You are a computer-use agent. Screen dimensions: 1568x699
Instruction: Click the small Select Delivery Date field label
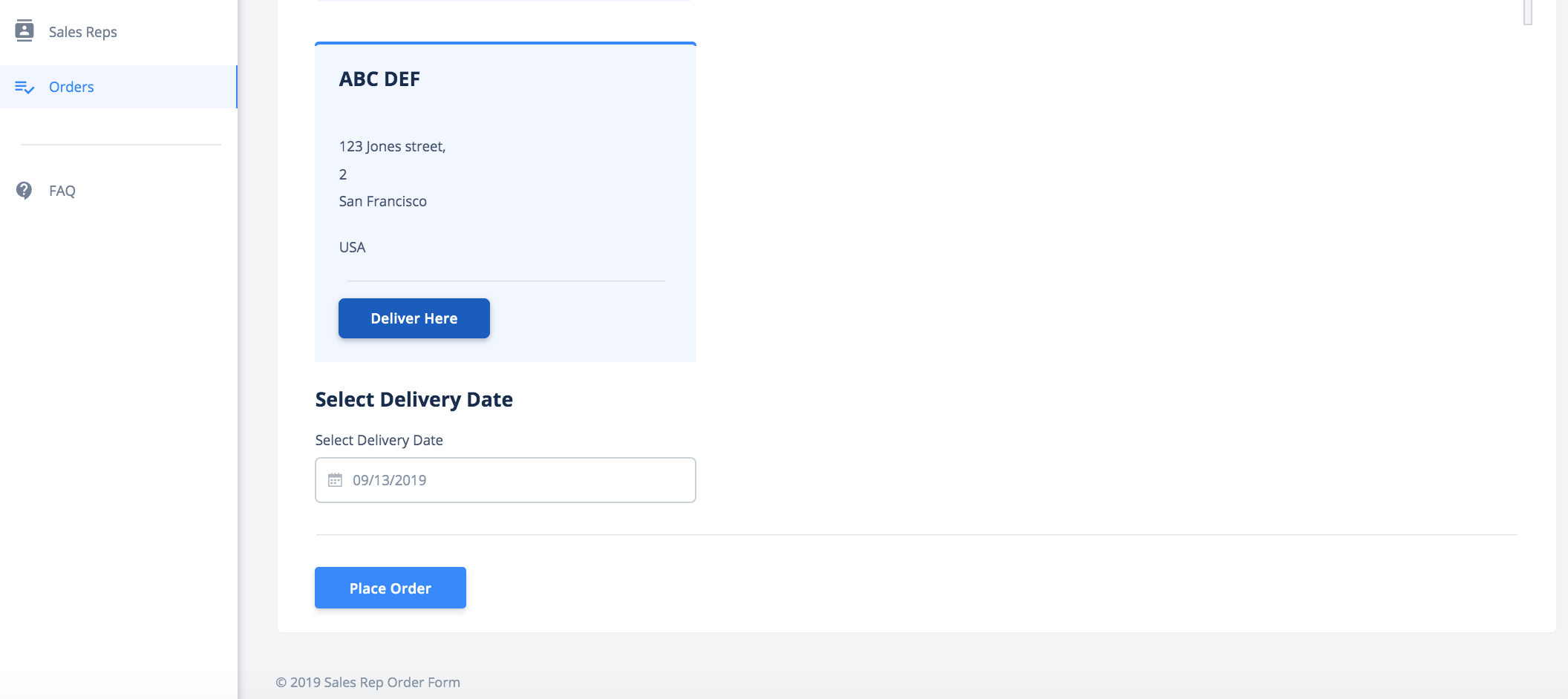[x=379, y=440]
